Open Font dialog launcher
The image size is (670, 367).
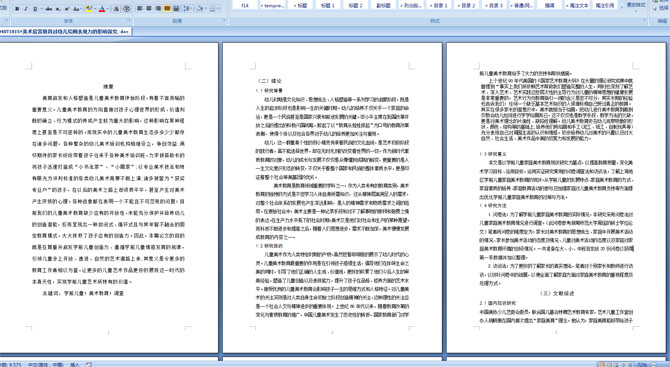click(129, 21)
